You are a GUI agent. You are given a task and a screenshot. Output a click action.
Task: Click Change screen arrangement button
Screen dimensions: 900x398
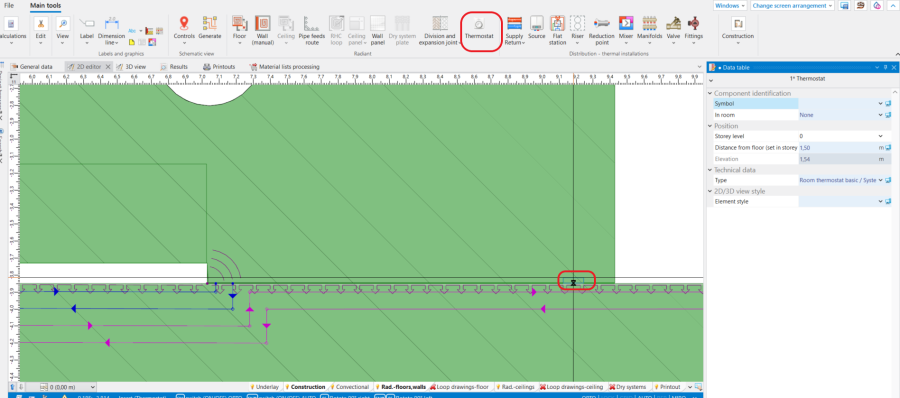(x=792, y=5)
